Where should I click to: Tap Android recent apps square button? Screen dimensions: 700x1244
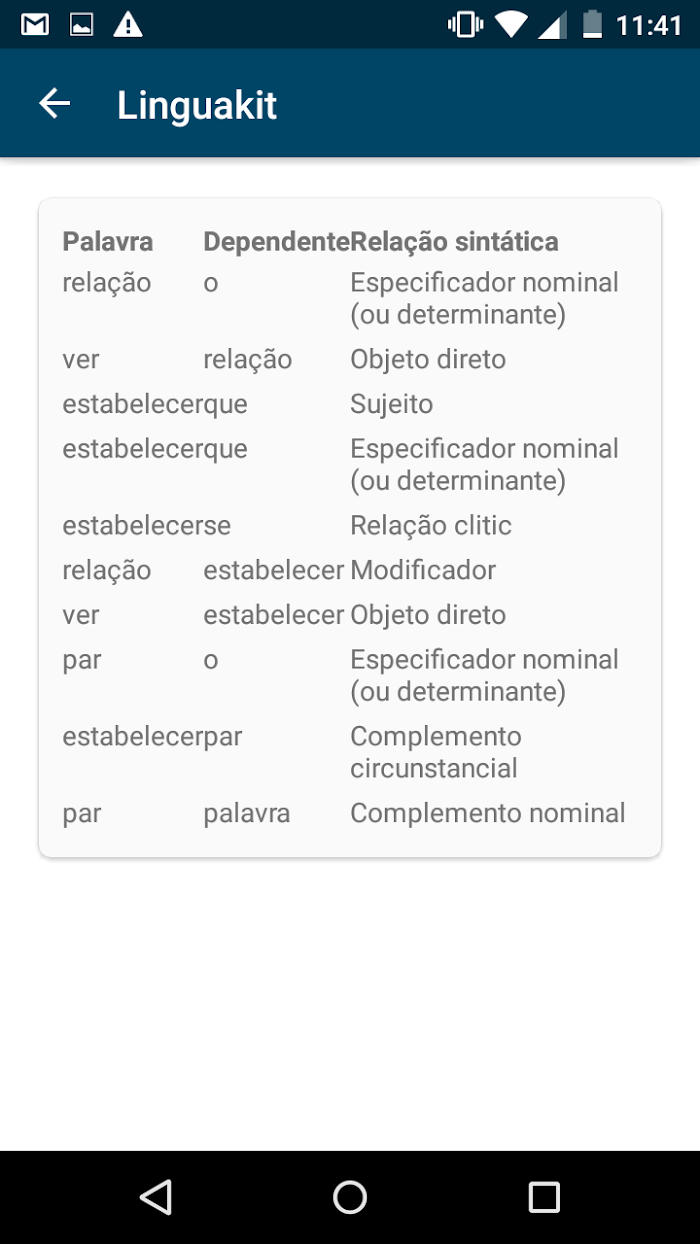point(544,1197)
